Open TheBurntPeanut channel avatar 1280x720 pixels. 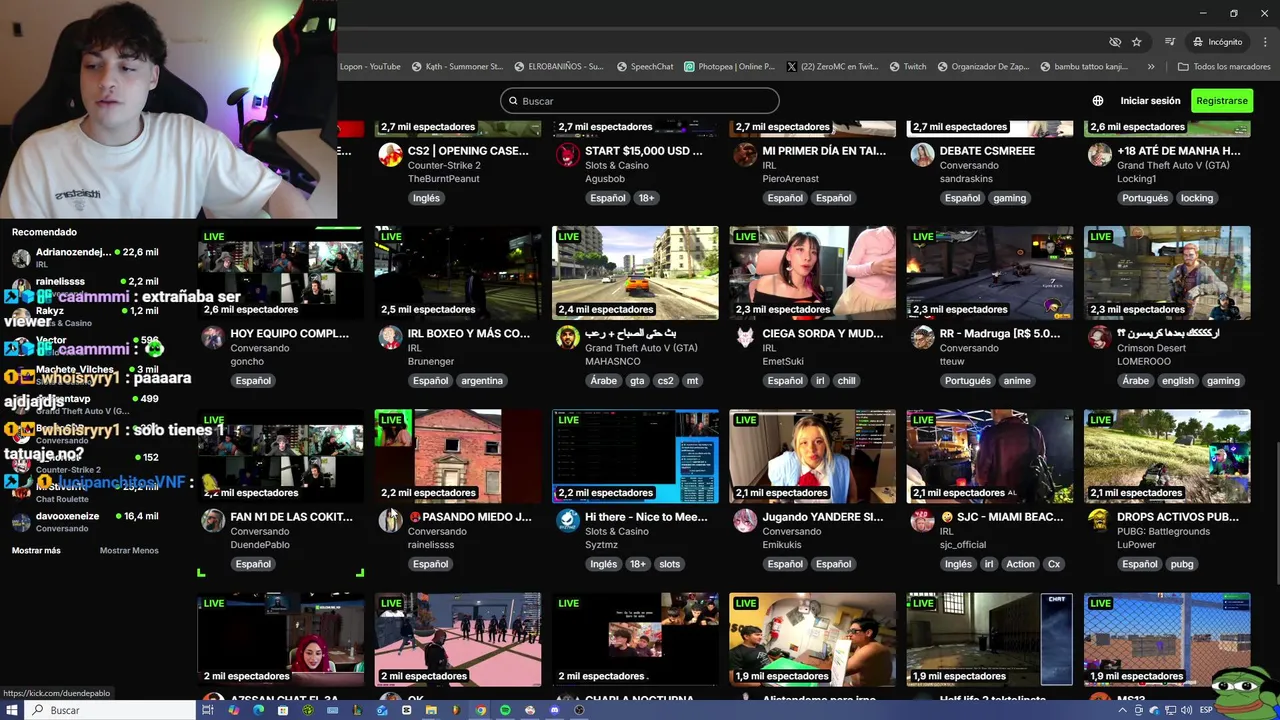pos(390,155)
